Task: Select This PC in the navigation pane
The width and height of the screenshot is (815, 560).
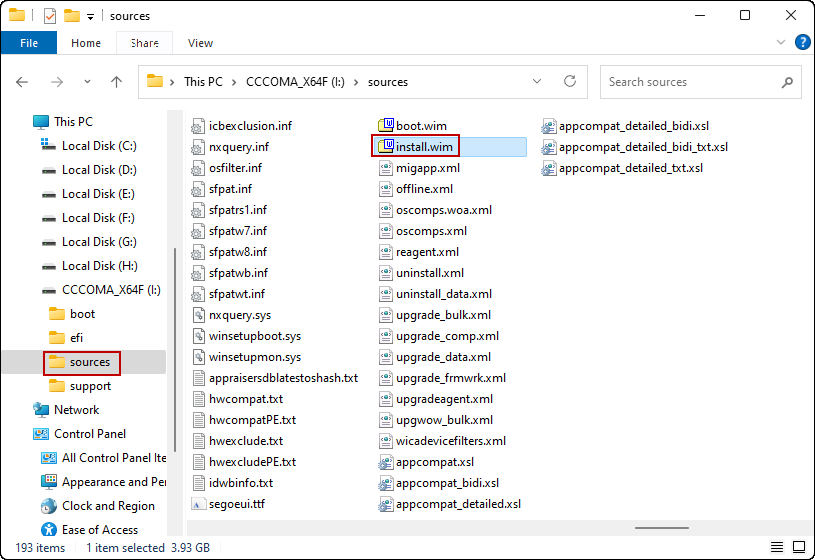Action: click(73, 122)
